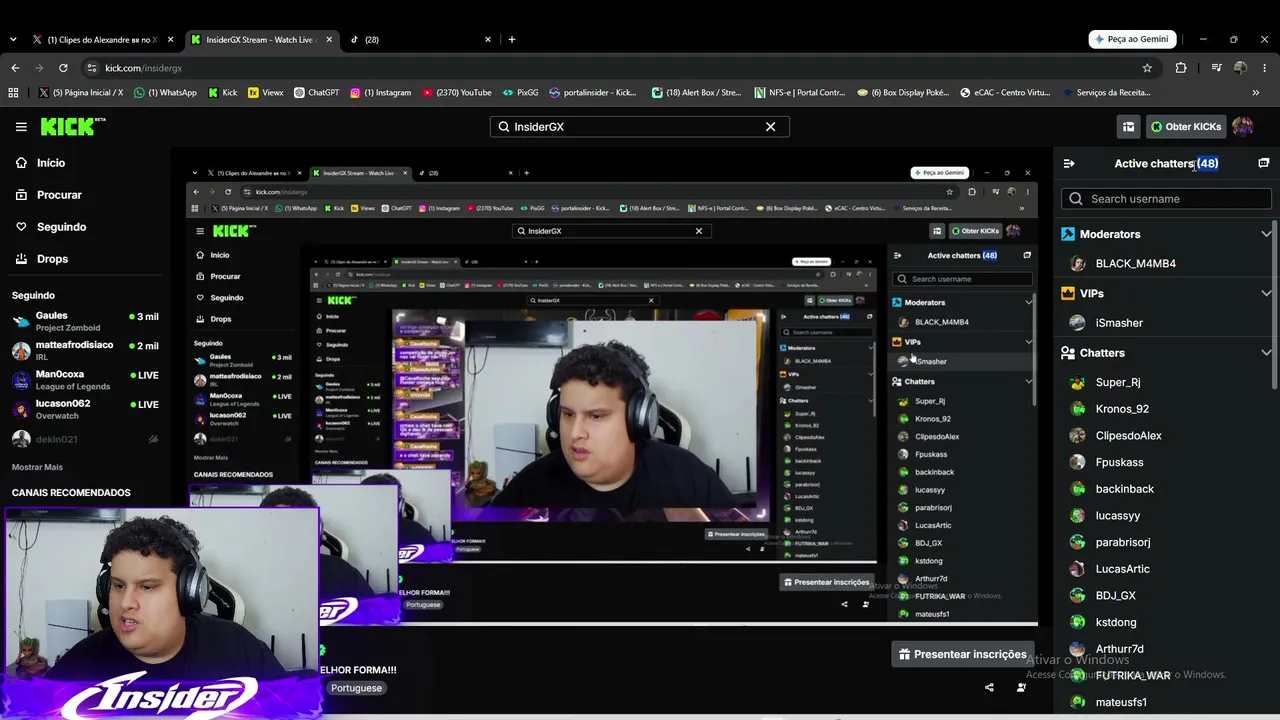Switch to the TikTok (28) tab
Screen dimensions: 1280x720
pyautogui.click(x=420, y=40)
